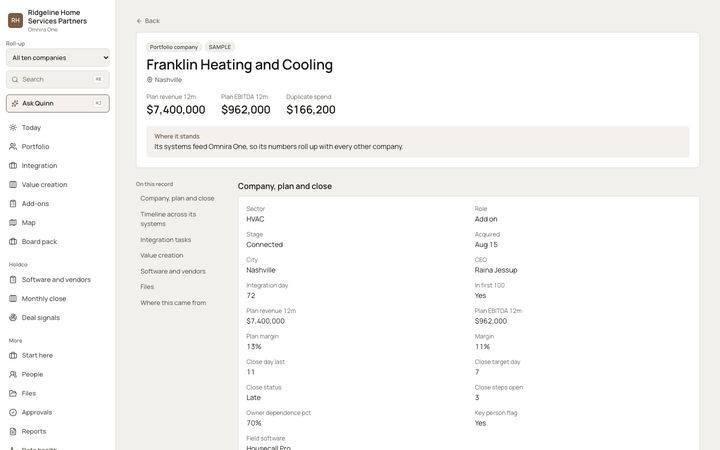Click the Add-ons clipboard icon
This screenshot has width=720, height=450.
(x=13, y=203)
